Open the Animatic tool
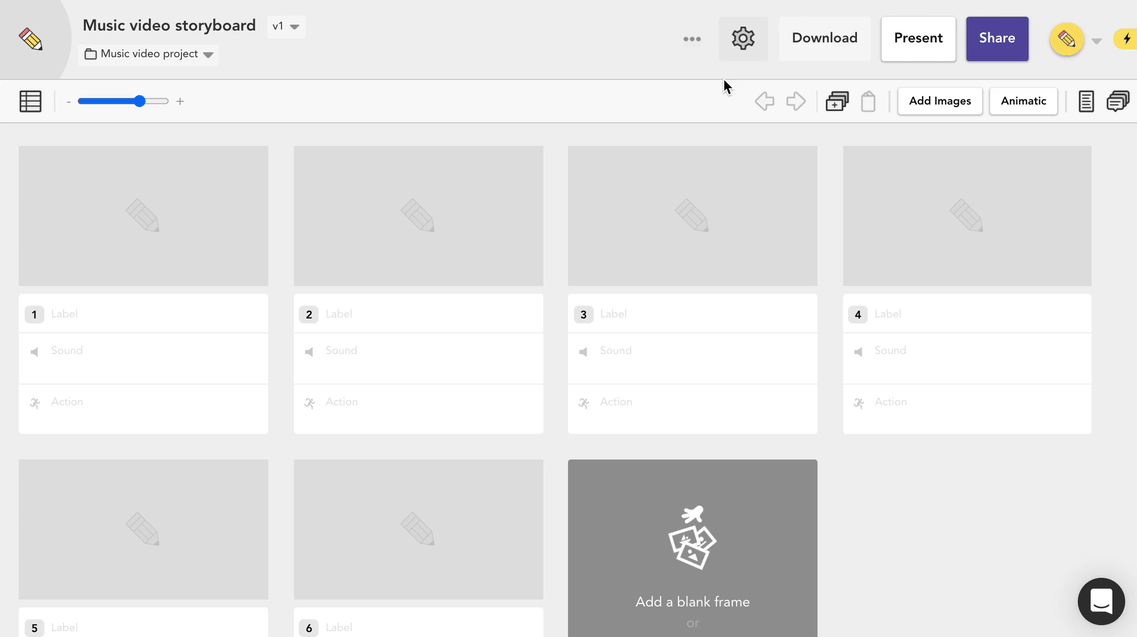This screenshot has height=637, width=1137. point(1023,101)
